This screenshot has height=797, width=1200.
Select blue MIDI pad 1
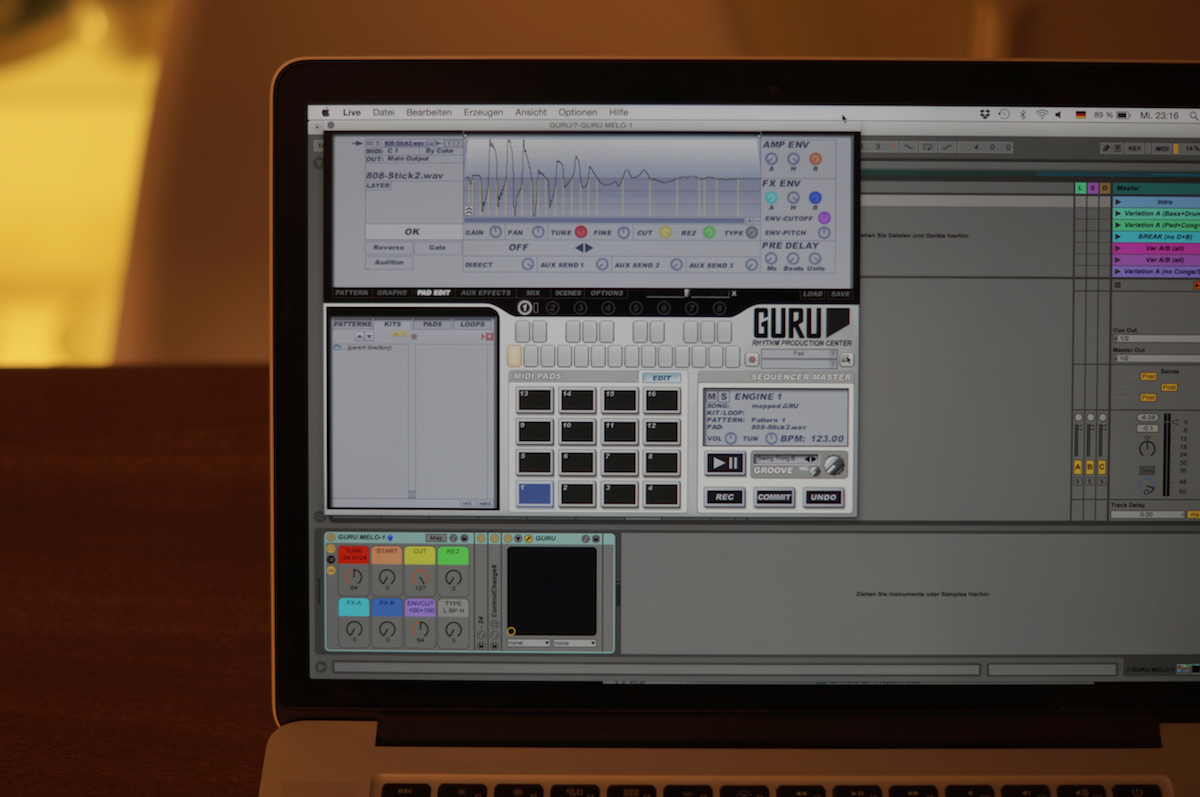pos(534,492)
